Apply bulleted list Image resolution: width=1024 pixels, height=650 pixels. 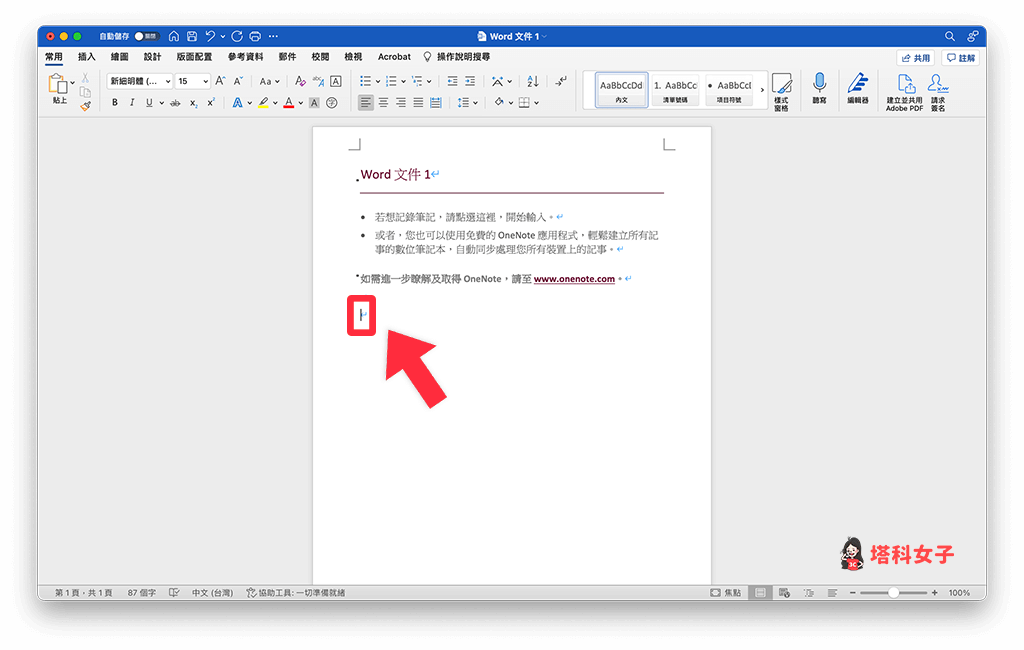point(366,81)
